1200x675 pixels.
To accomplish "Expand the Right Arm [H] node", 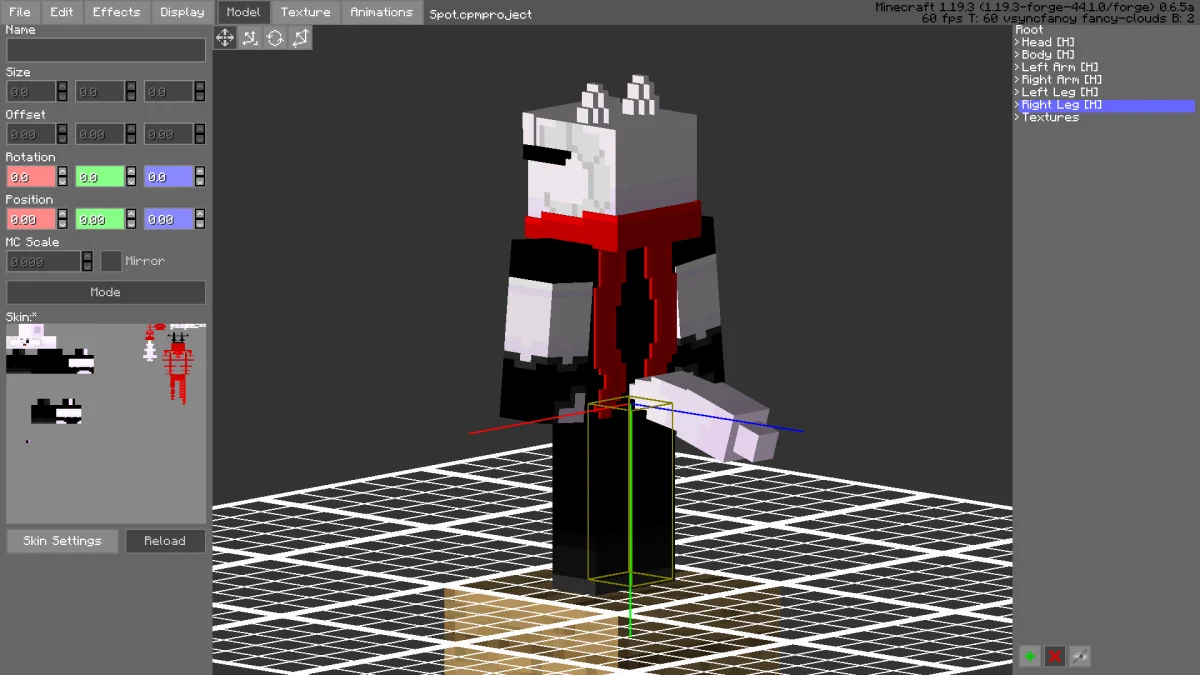I will (1017, 80).
